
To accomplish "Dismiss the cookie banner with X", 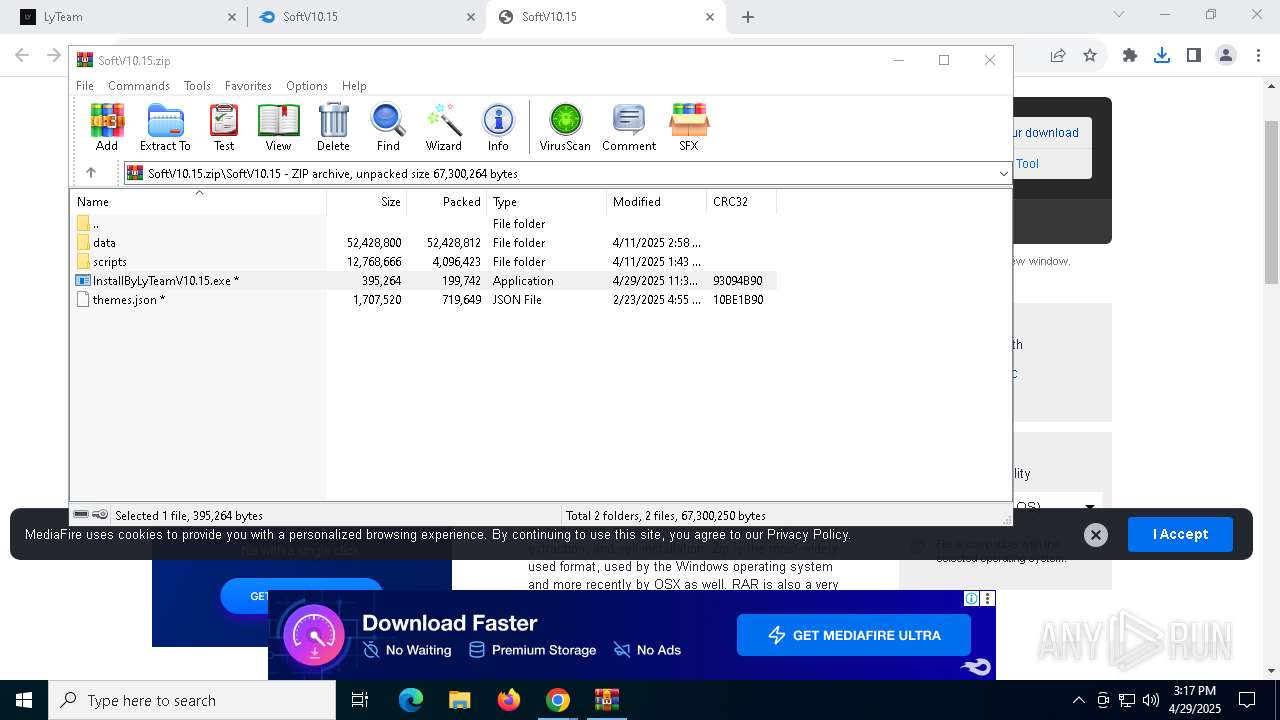I will [1096, 535].
